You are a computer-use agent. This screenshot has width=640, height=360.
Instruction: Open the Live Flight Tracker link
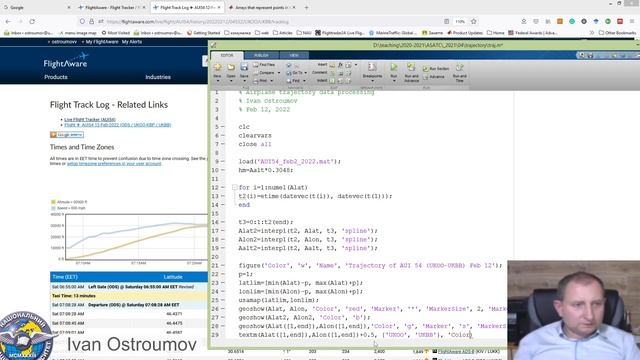click(x=90, y=120)
